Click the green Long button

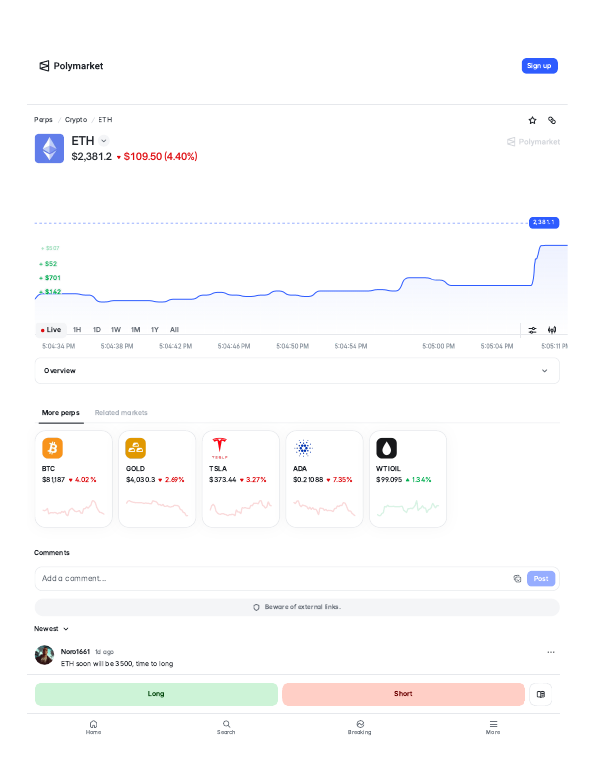156,694
